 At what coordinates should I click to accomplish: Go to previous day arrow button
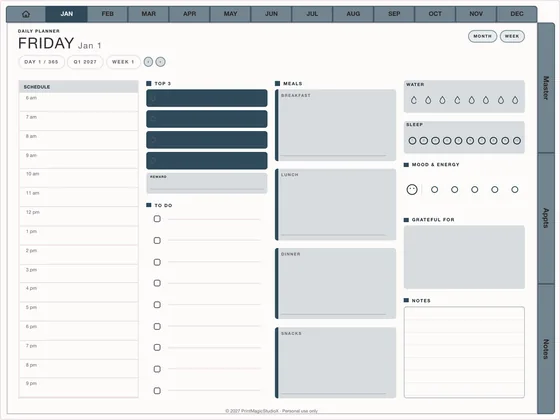[149, 62]
